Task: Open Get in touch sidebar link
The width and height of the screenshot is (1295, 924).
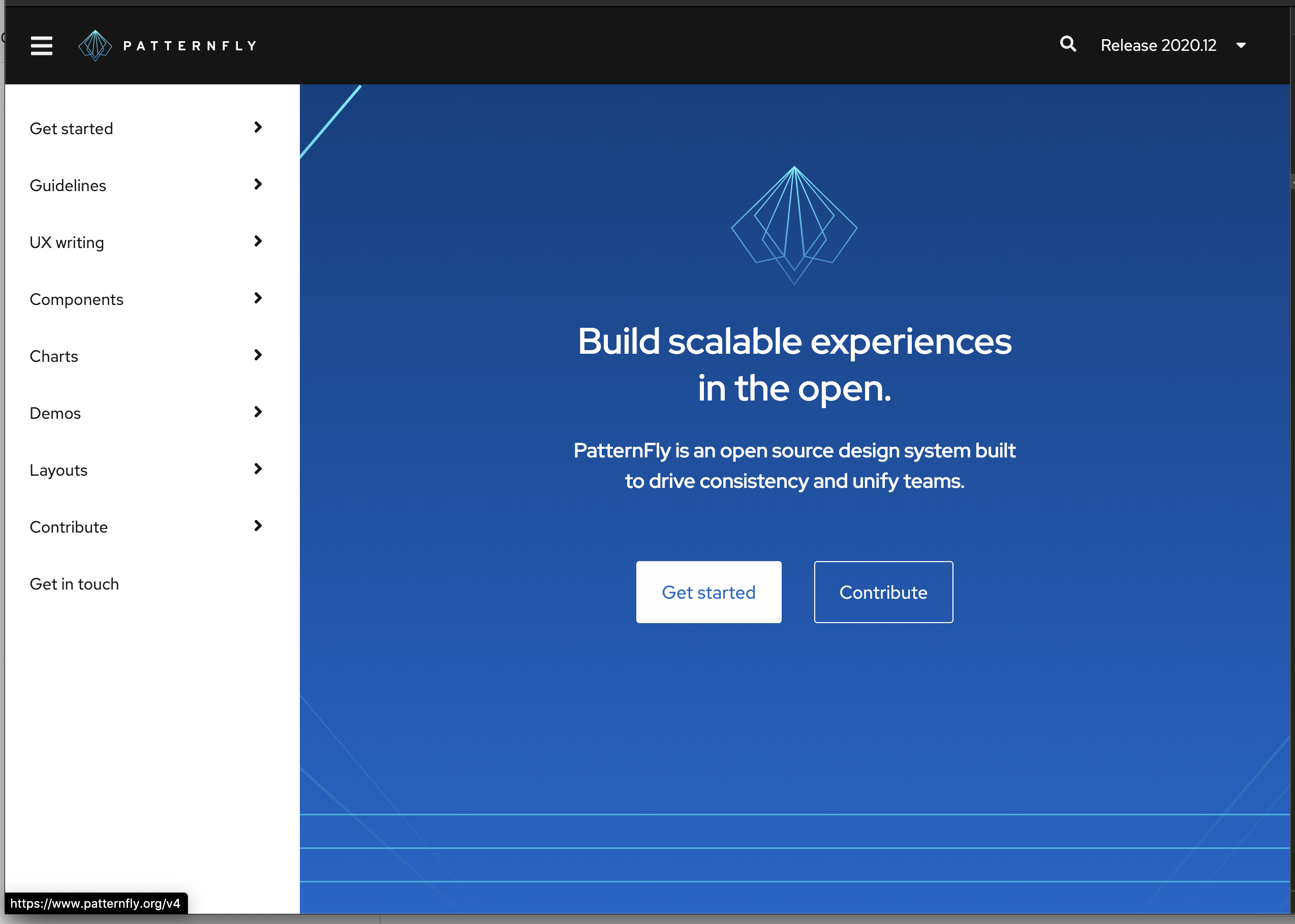Action: pos(74,584)
